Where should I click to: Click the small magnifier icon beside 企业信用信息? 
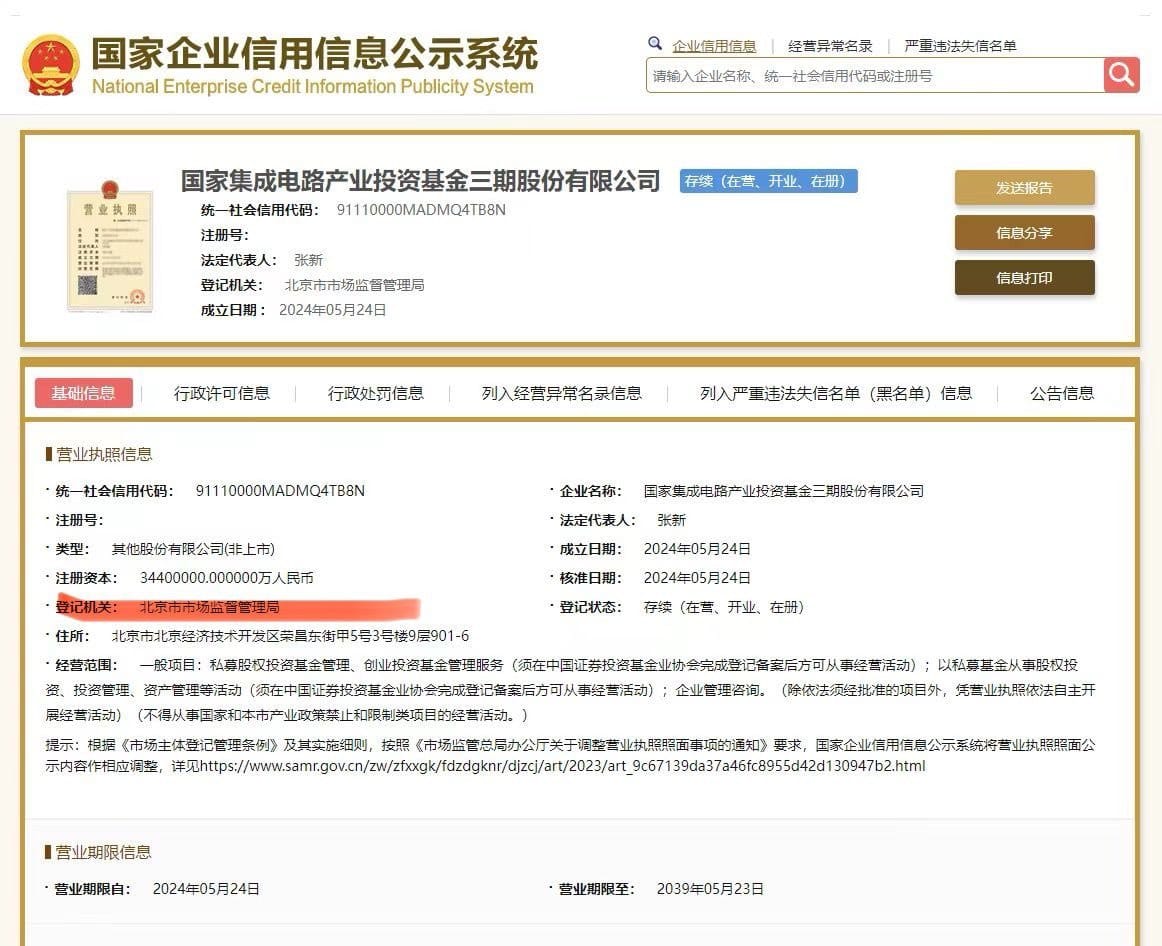point(656,44)
